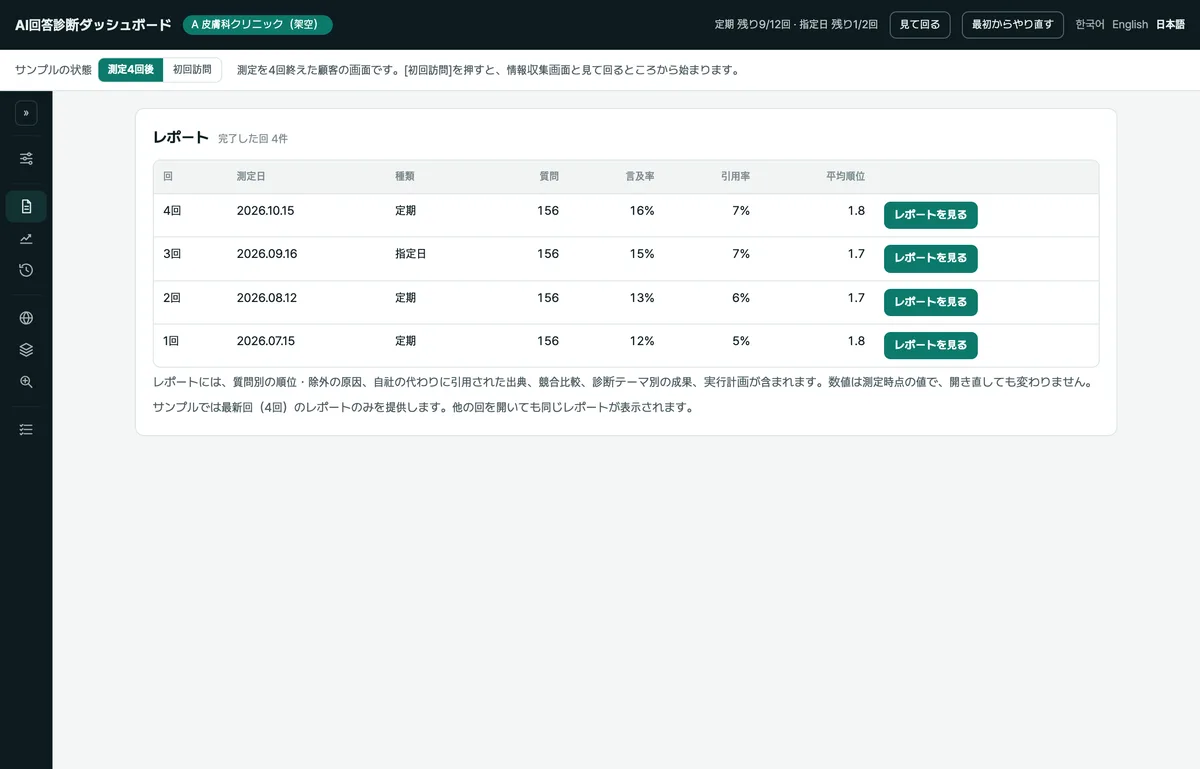This screenshot has height=769, width=1200.
Task: Open the history clock icon in sidebar
Action: tap(26, 270)
